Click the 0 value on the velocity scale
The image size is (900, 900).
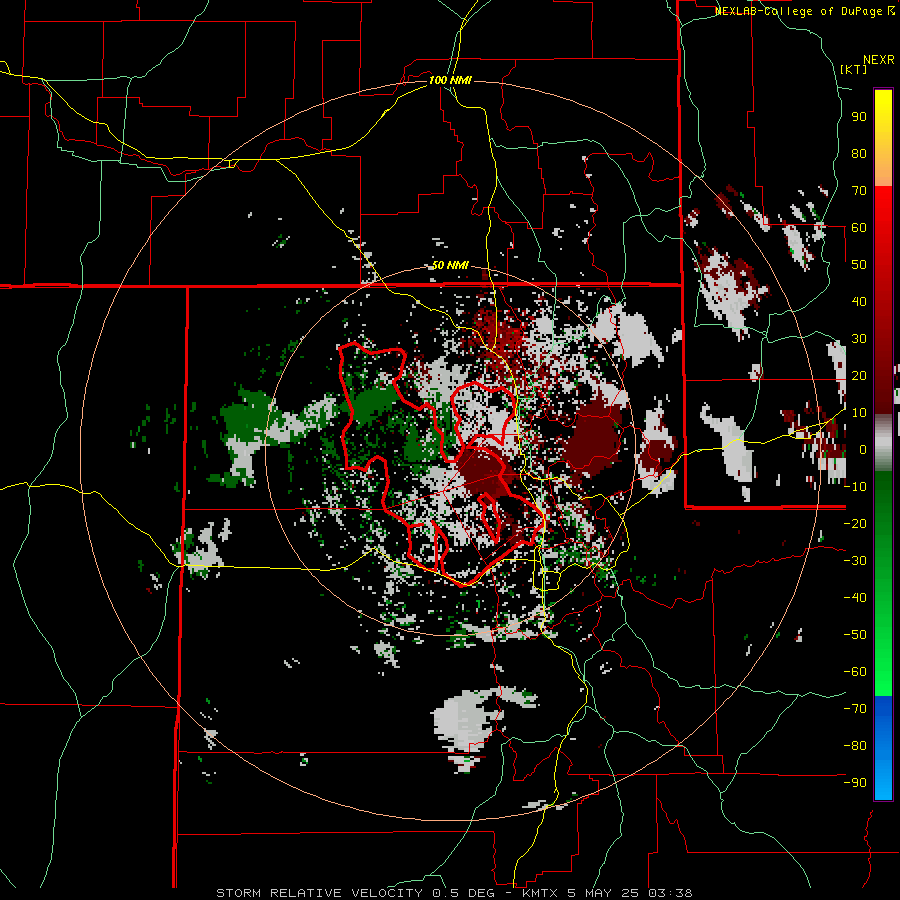pyautogui.click(x=863, y=449)
